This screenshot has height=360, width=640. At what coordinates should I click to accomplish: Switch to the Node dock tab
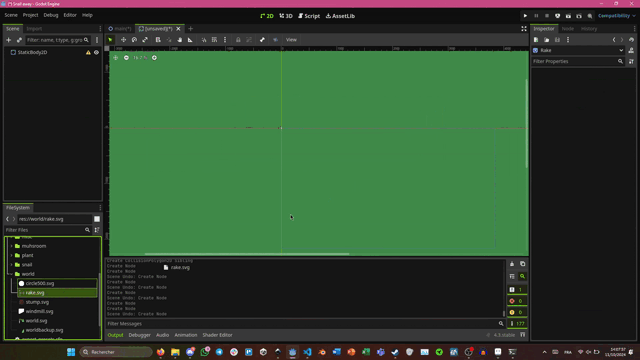click(x=567, y=29)
